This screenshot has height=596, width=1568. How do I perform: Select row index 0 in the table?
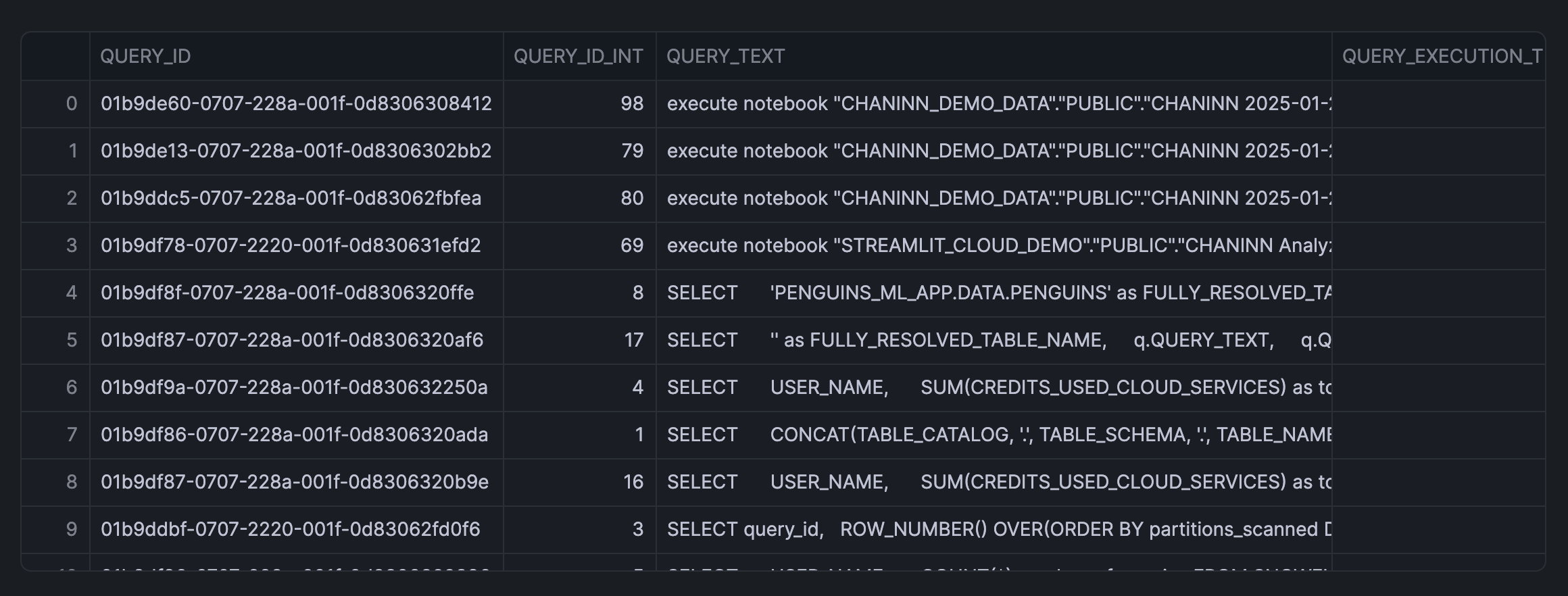click(x=71, y=103)
